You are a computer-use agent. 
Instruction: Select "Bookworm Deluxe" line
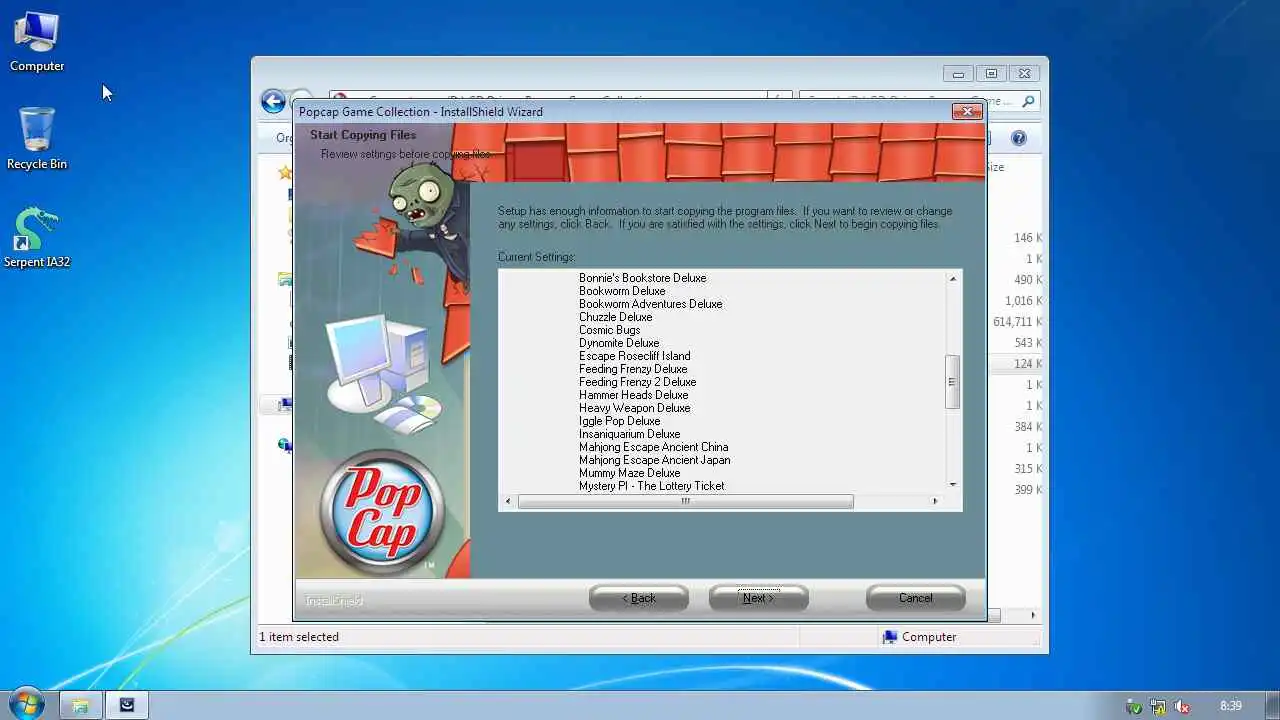click(622, 291)
